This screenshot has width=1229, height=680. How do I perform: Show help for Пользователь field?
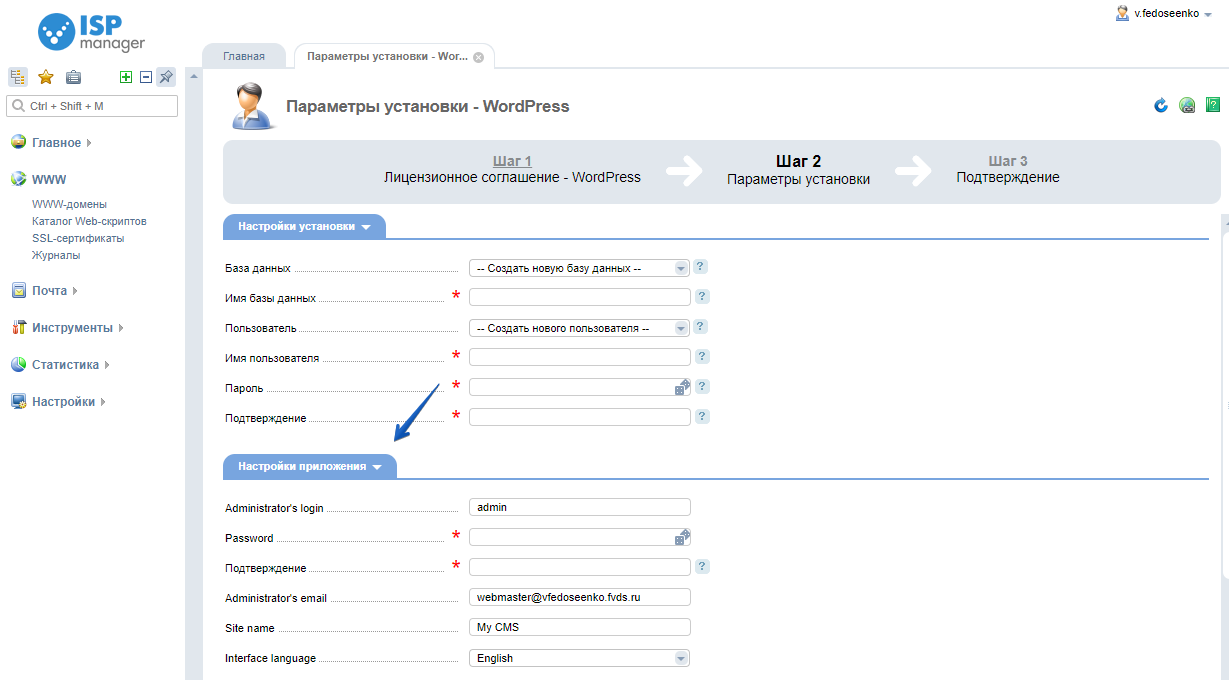click(x=701, y=327)
